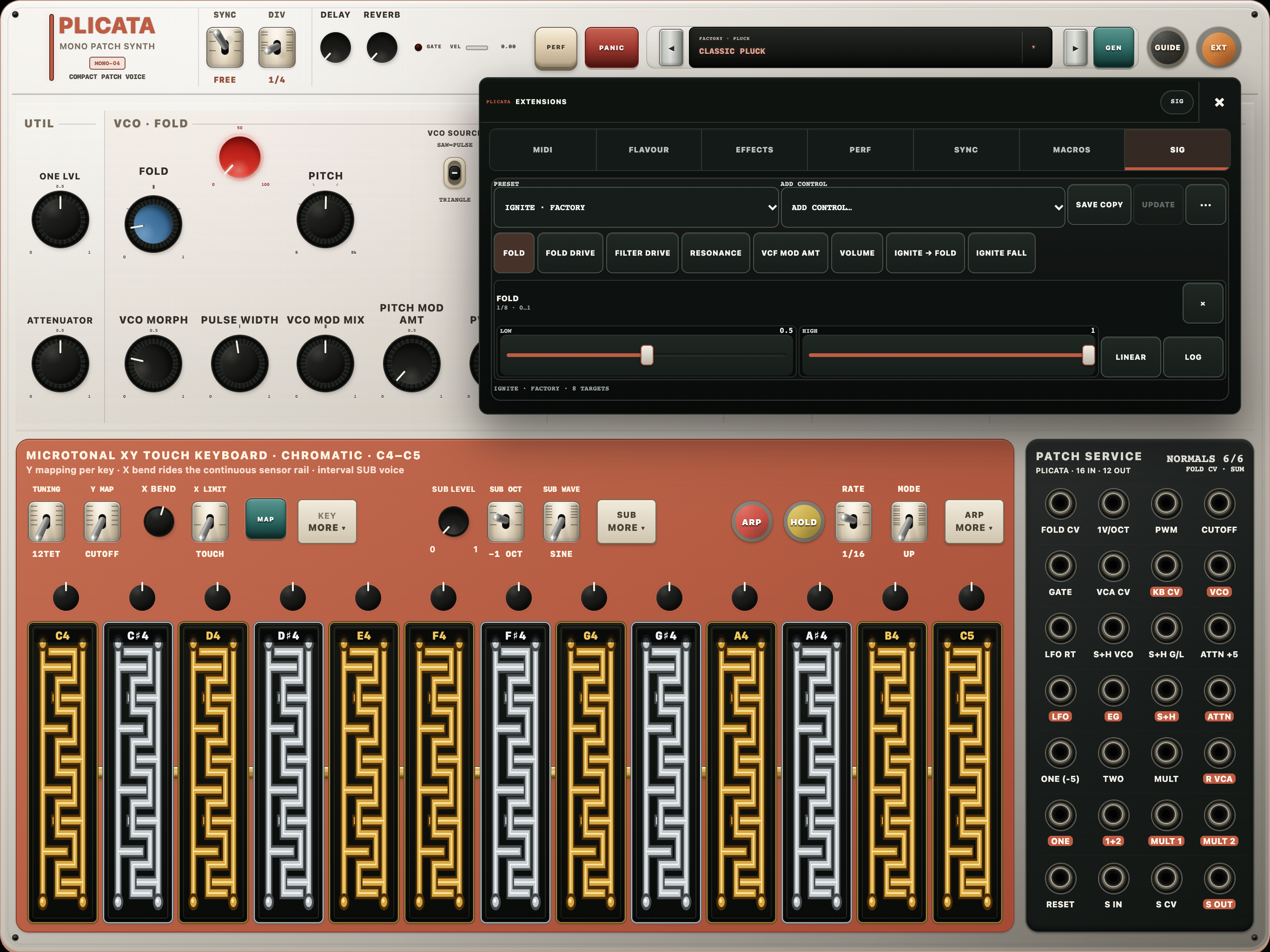This screenshot has width=1270, height=952.
Task: Click the LFO output jack
Action: pyautogui.click(x=1060, y=690)
